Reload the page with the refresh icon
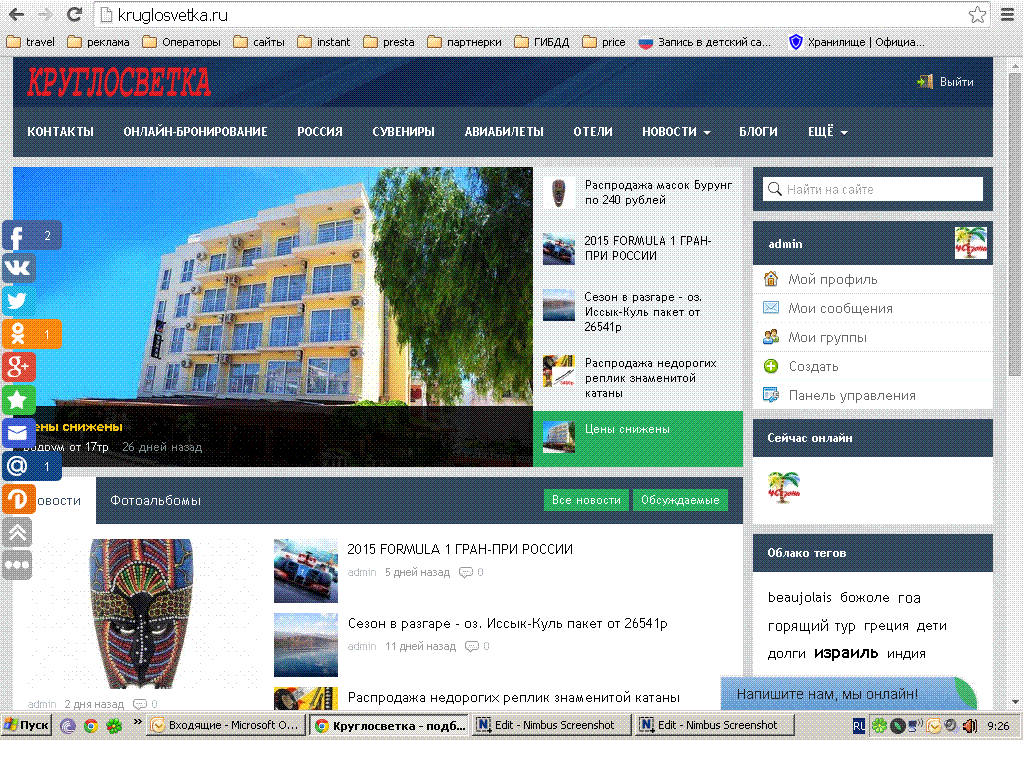This screenshot has width=1024, height=768. click(x=74, y=14)
